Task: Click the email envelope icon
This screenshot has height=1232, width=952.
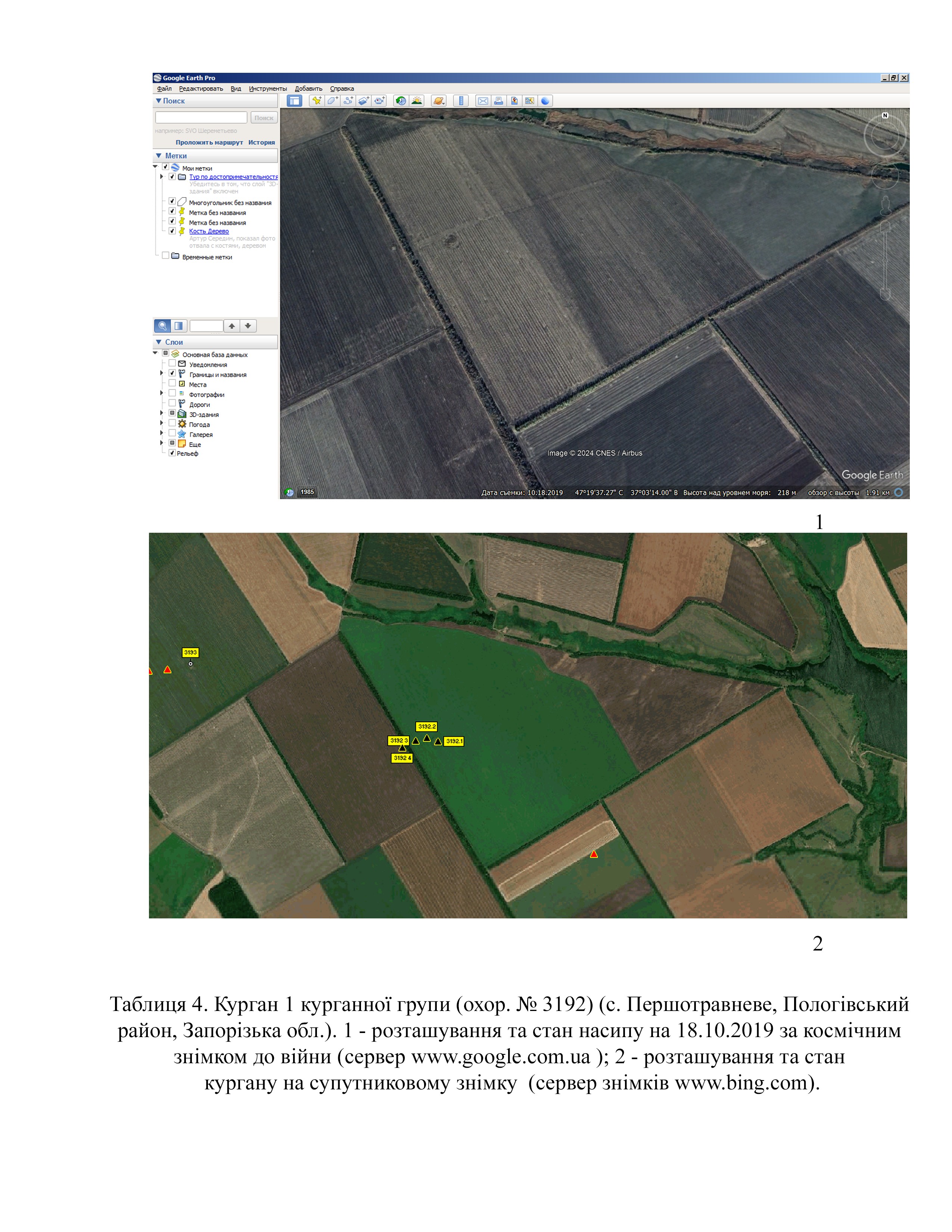Action: [x=483, y=101]
